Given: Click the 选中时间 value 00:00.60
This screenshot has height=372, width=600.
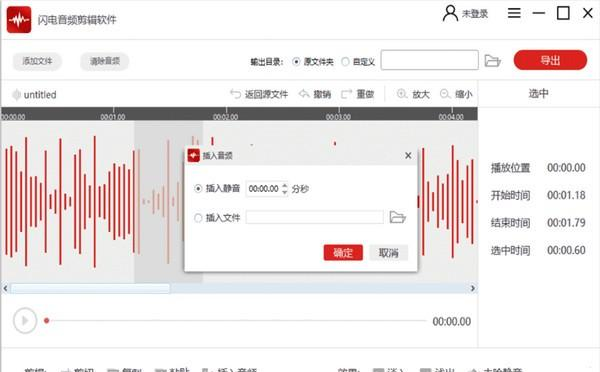Looking at the screenshot, I should click(566, 250).
